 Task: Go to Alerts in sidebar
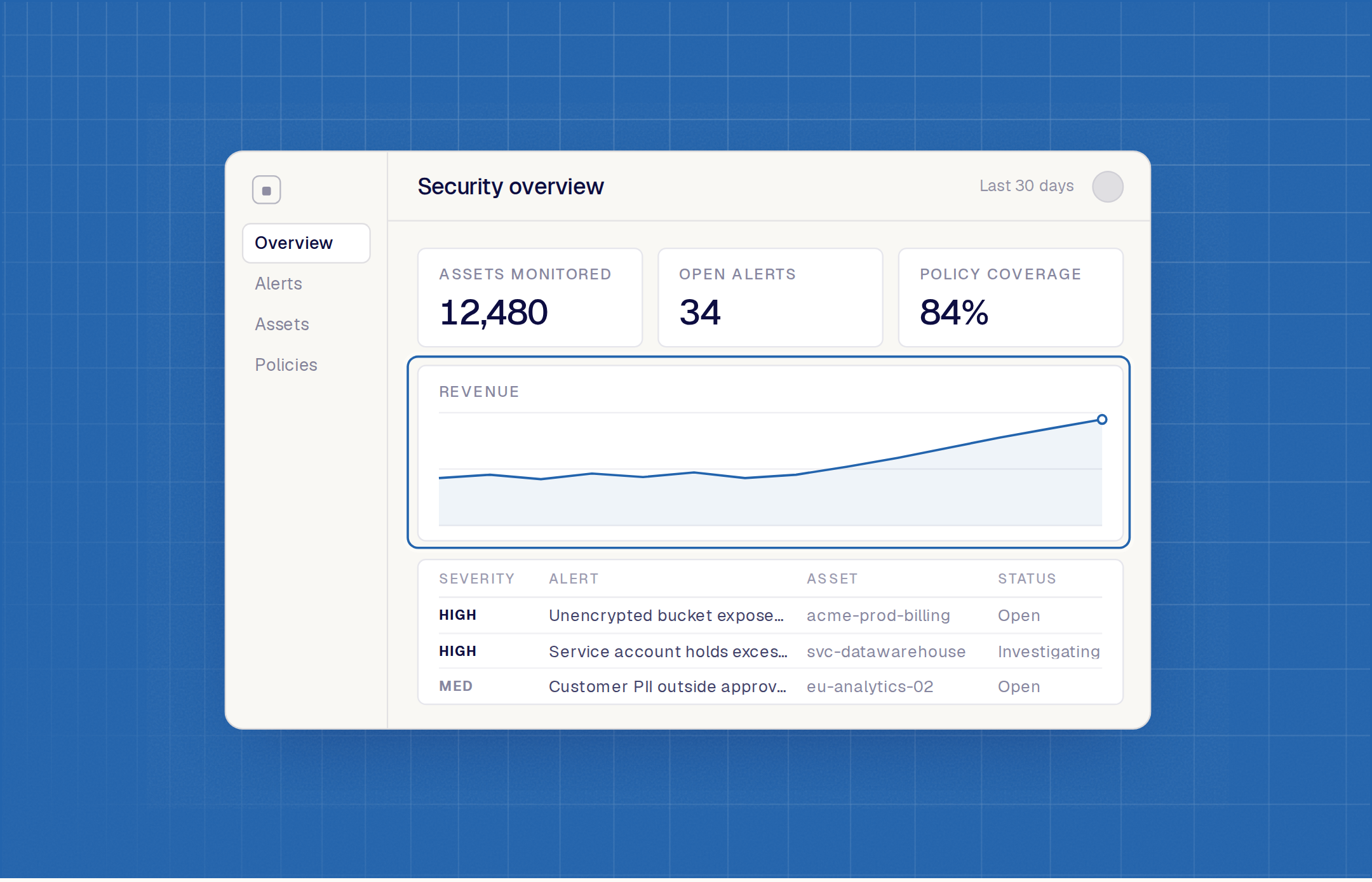point(278,284)
